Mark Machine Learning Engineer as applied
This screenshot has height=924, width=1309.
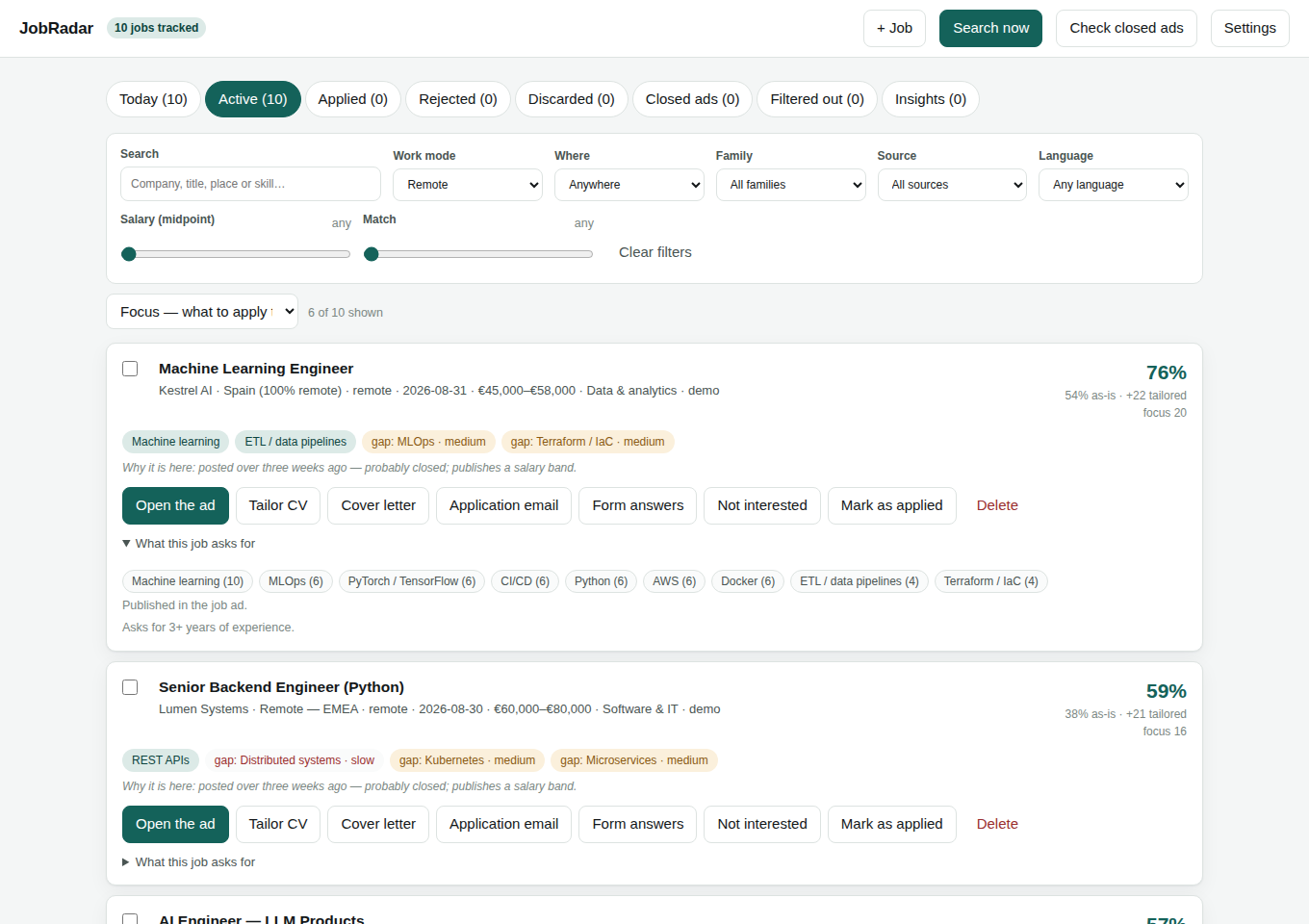(x=892, y=505)
